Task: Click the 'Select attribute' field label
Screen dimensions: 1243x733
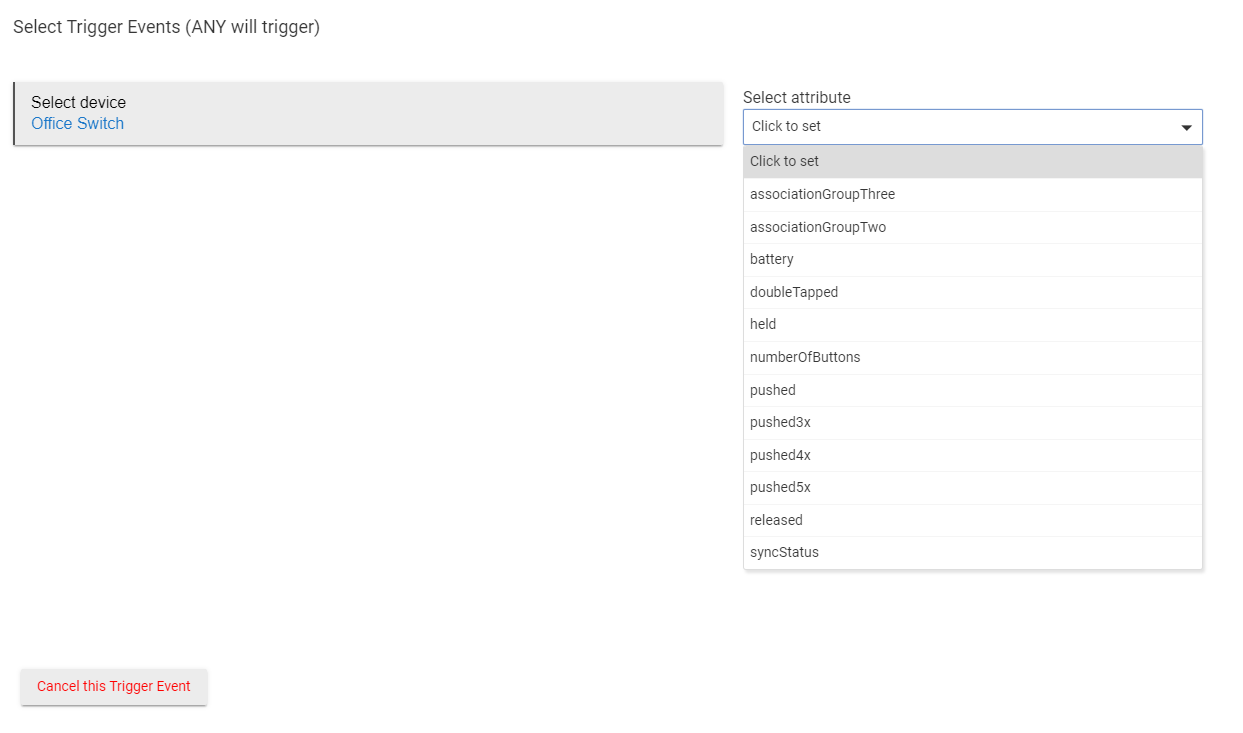Action: [796, 97]
